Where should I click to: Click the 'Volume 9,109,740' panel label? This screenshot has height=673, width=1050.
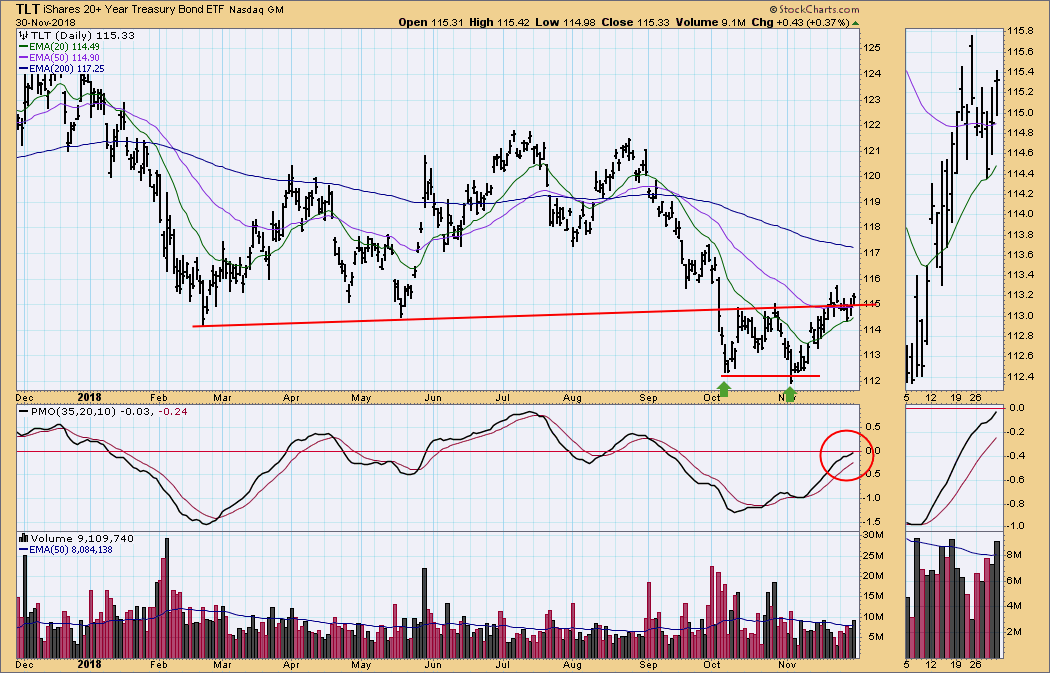82,538
